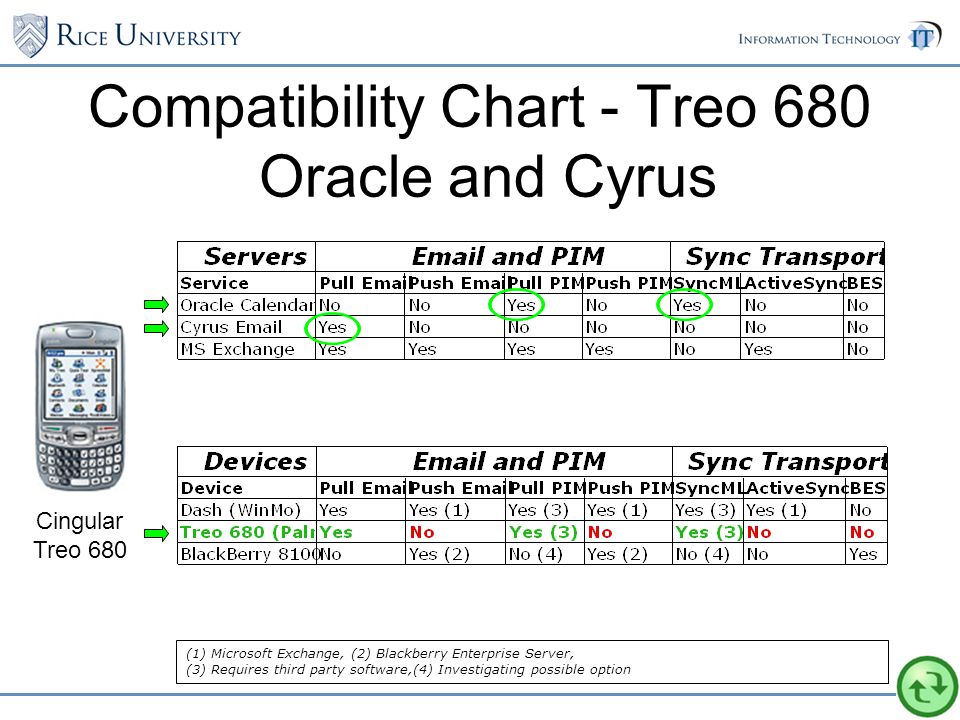
Task: Click the "Cyrus Email" row label
Action: pos(231,327)
